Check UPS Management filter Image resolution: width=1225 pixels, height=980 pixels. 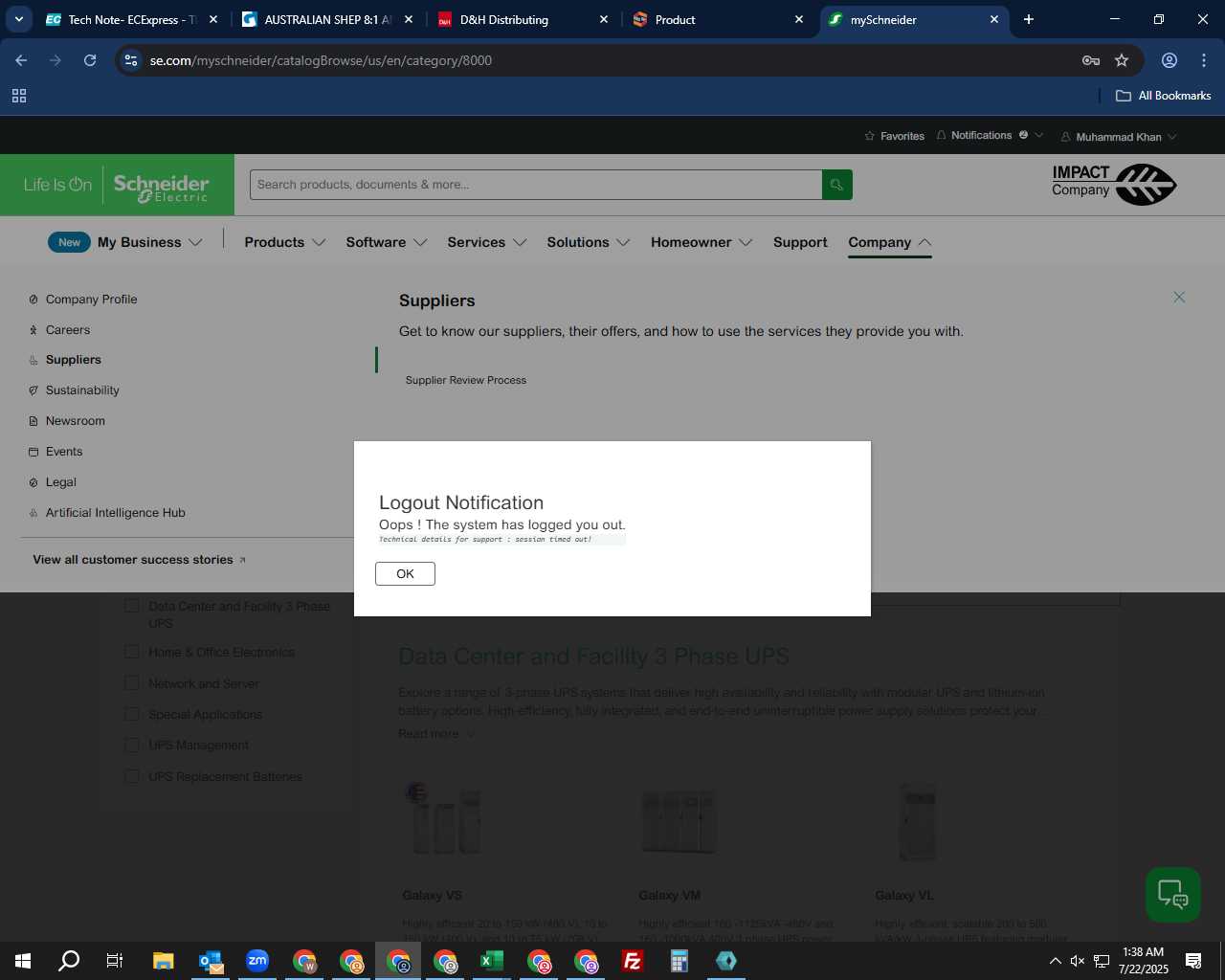click(132, 745)
